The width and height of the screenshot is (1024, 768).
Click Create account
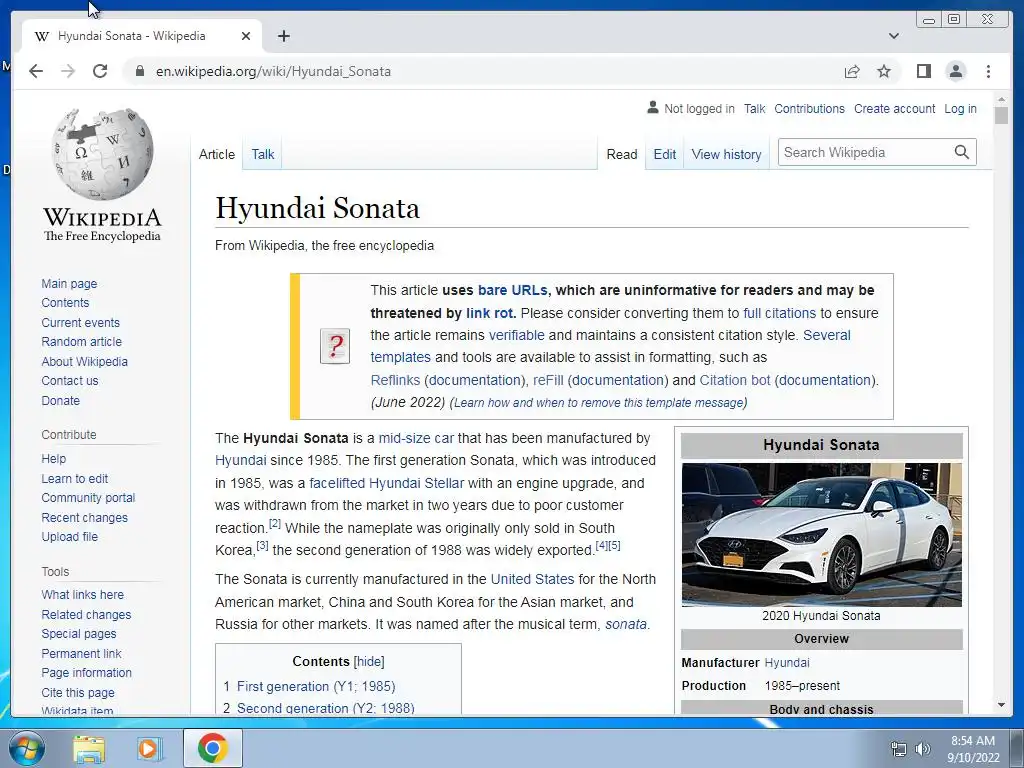(894, 108)
